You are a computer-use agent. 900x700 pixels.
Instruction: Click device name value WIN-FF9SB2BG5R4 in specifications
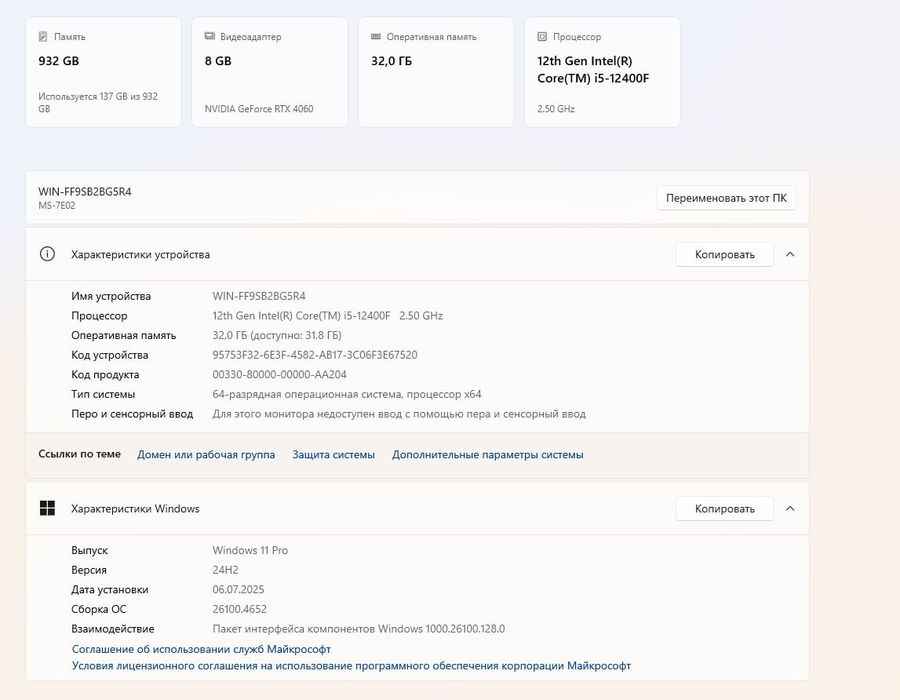[259, 296]
